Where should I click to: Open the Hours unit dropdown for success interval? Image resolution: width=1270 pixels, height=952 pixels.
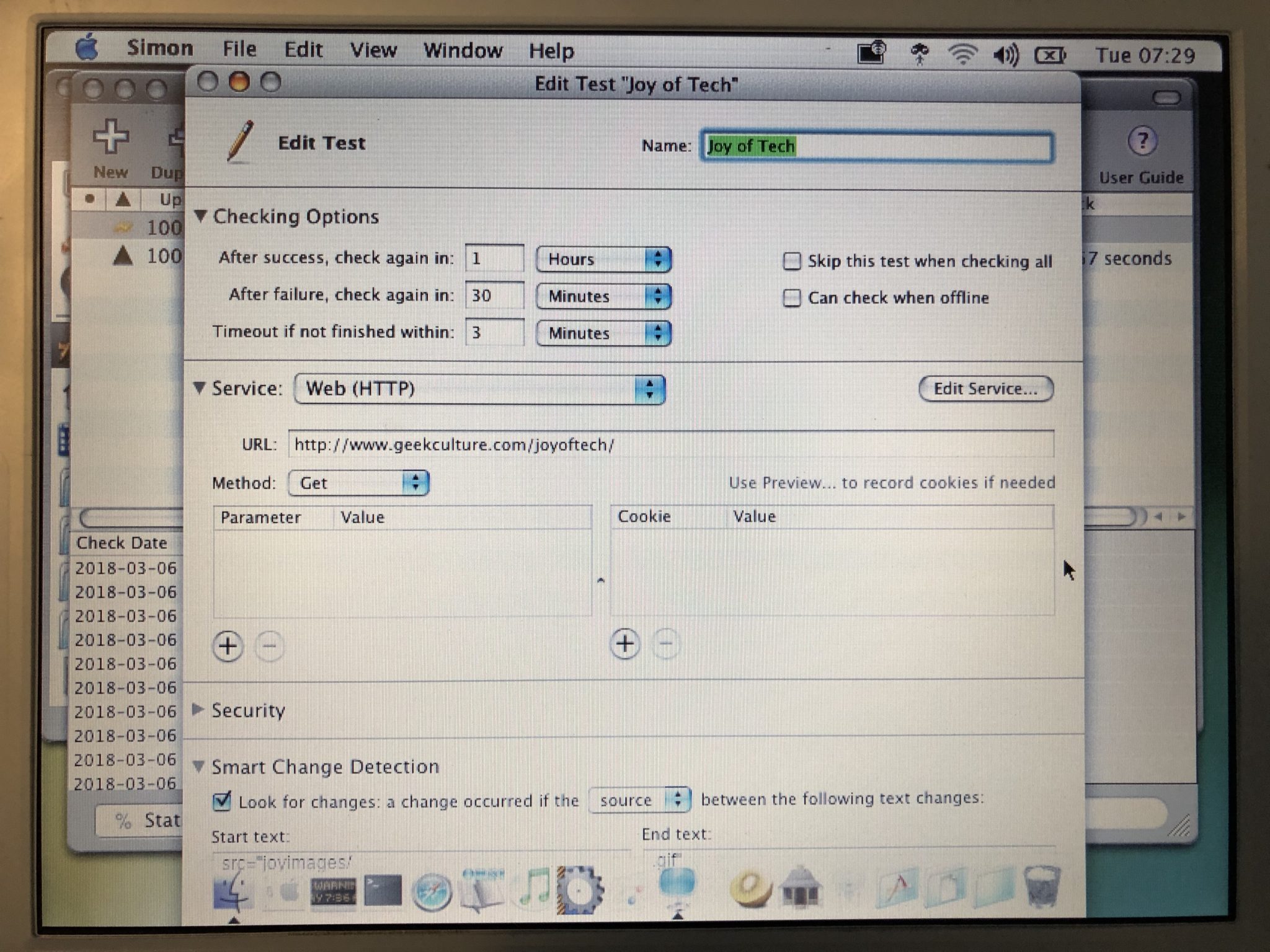[x=603, y=259]
